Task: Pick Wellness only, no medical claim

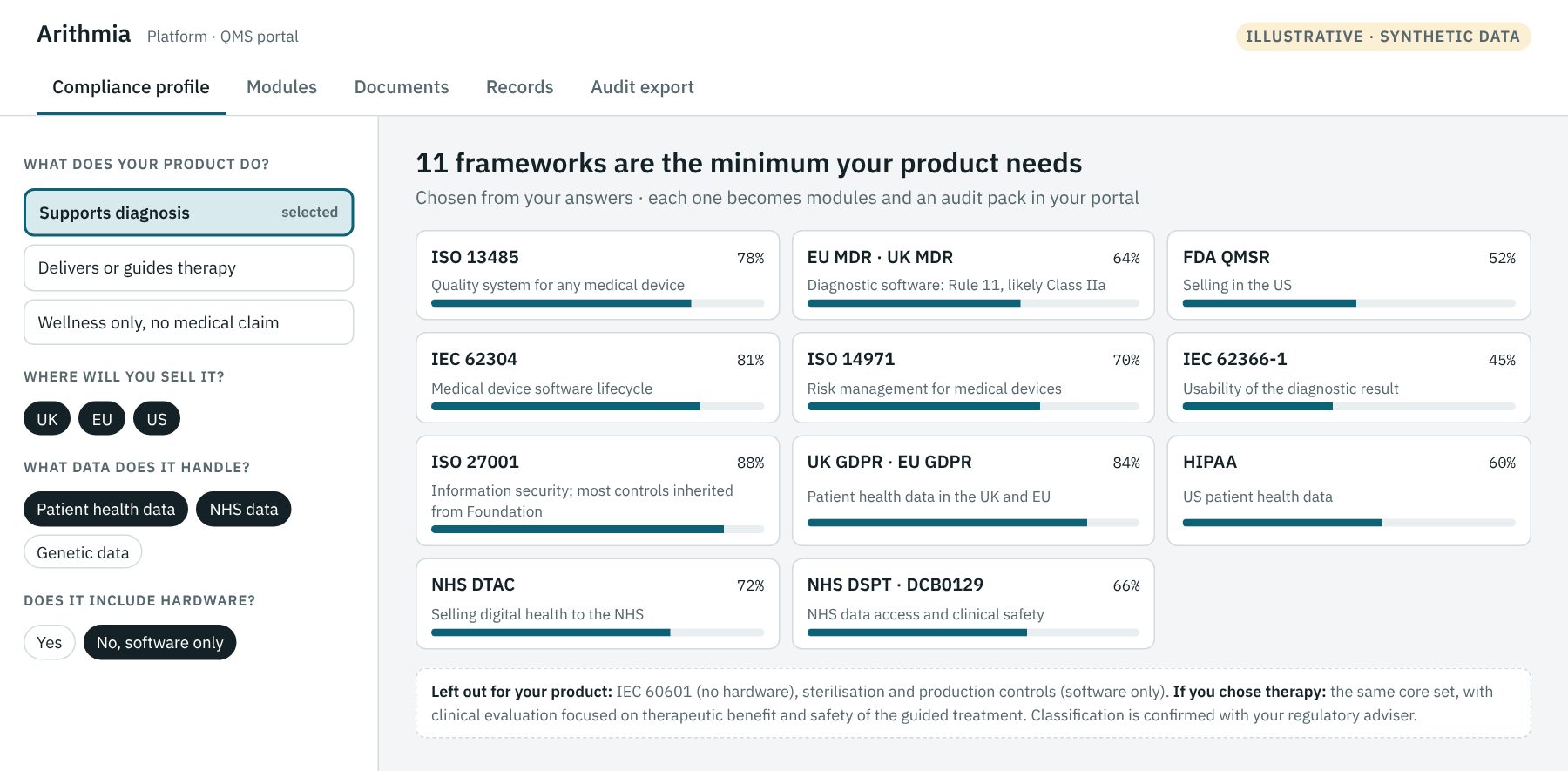Action: (188, 322)
